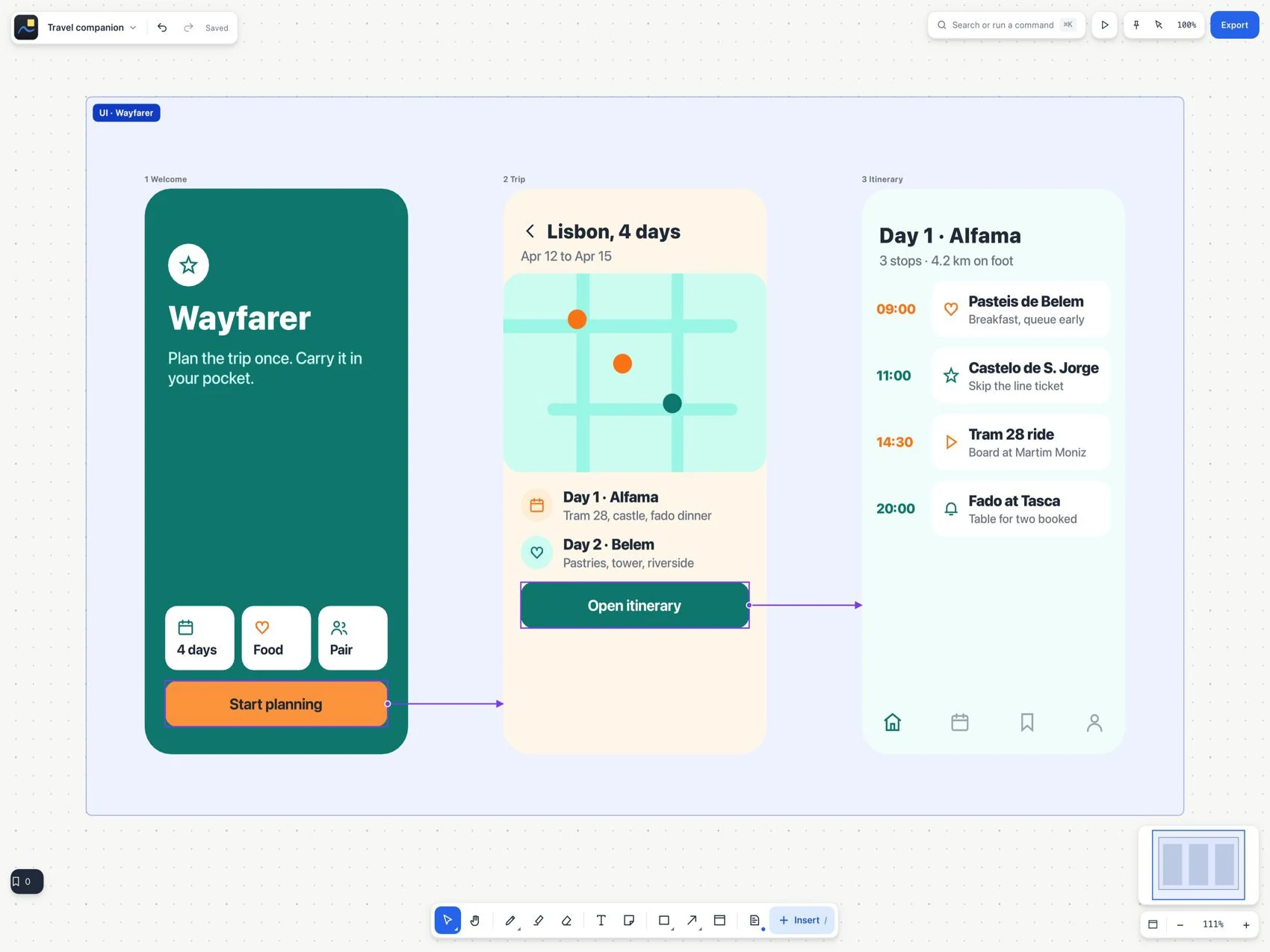This screenshot has width=1270, height=952.
Task: Add a sticky note with Note tool
Action: point(629,921)
